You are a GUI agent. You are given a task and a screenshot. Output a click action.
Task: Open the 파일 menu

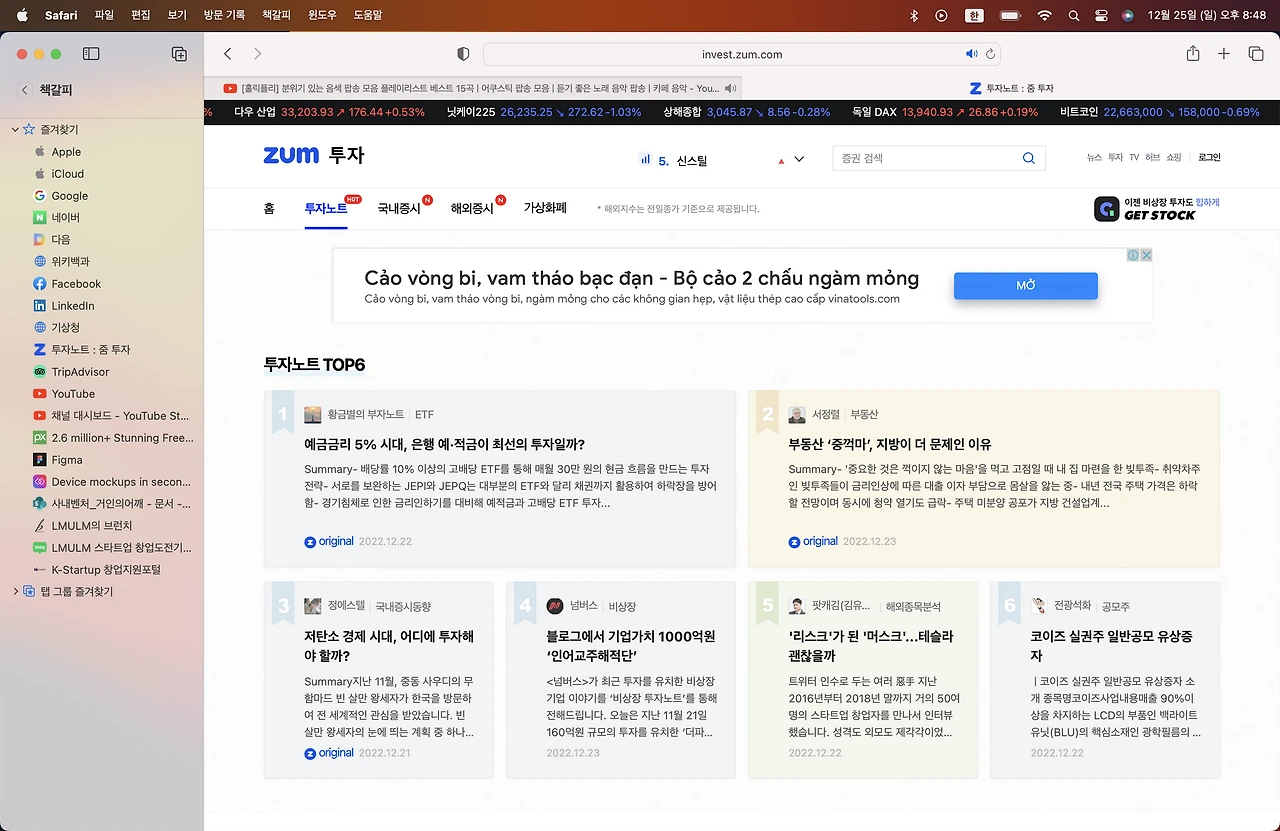tap(104, 15)
